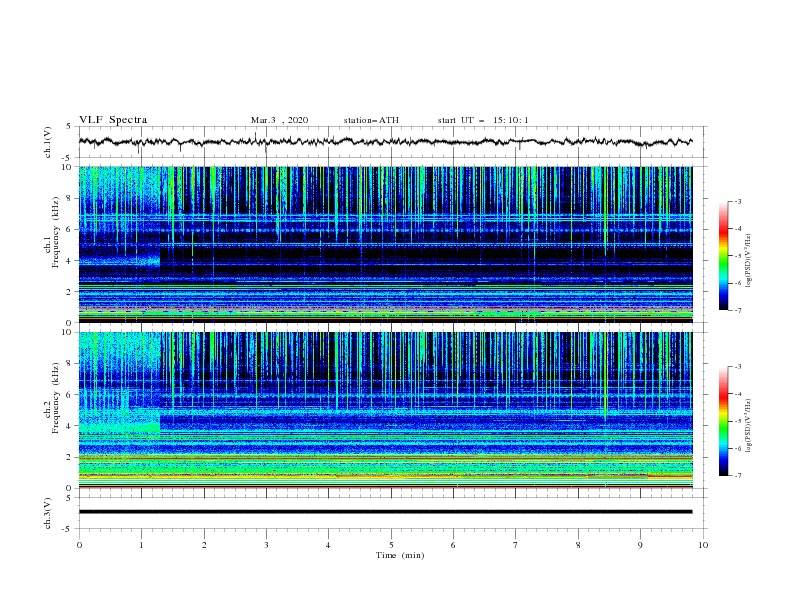Click the "2" kHz tick of the ch.2 spectrogram
Viewport: 792px width, 612px height.
(x=70, y=457)
